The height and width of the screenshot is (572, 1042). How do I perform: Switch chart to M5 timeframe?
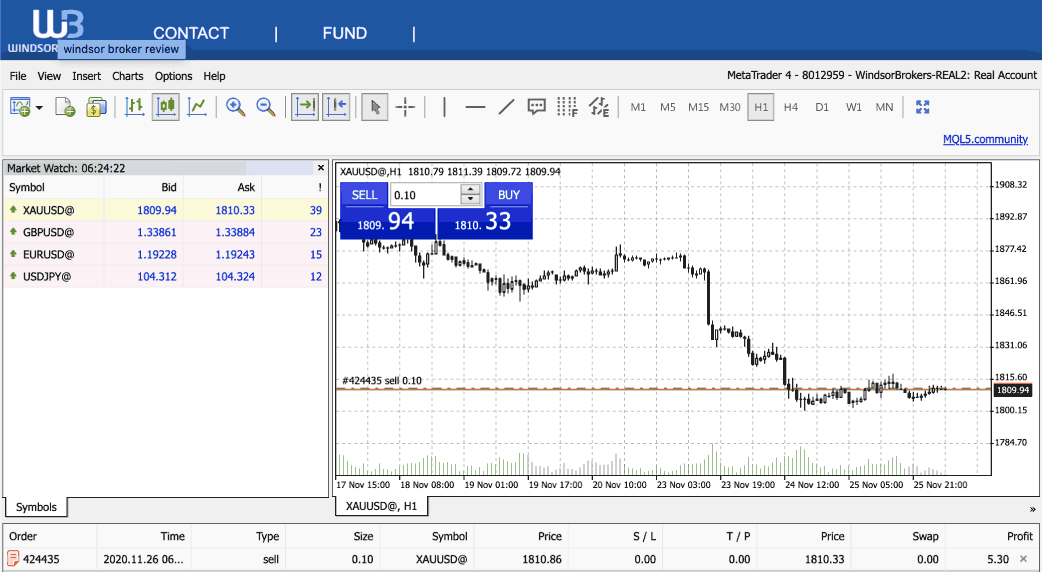668,107
